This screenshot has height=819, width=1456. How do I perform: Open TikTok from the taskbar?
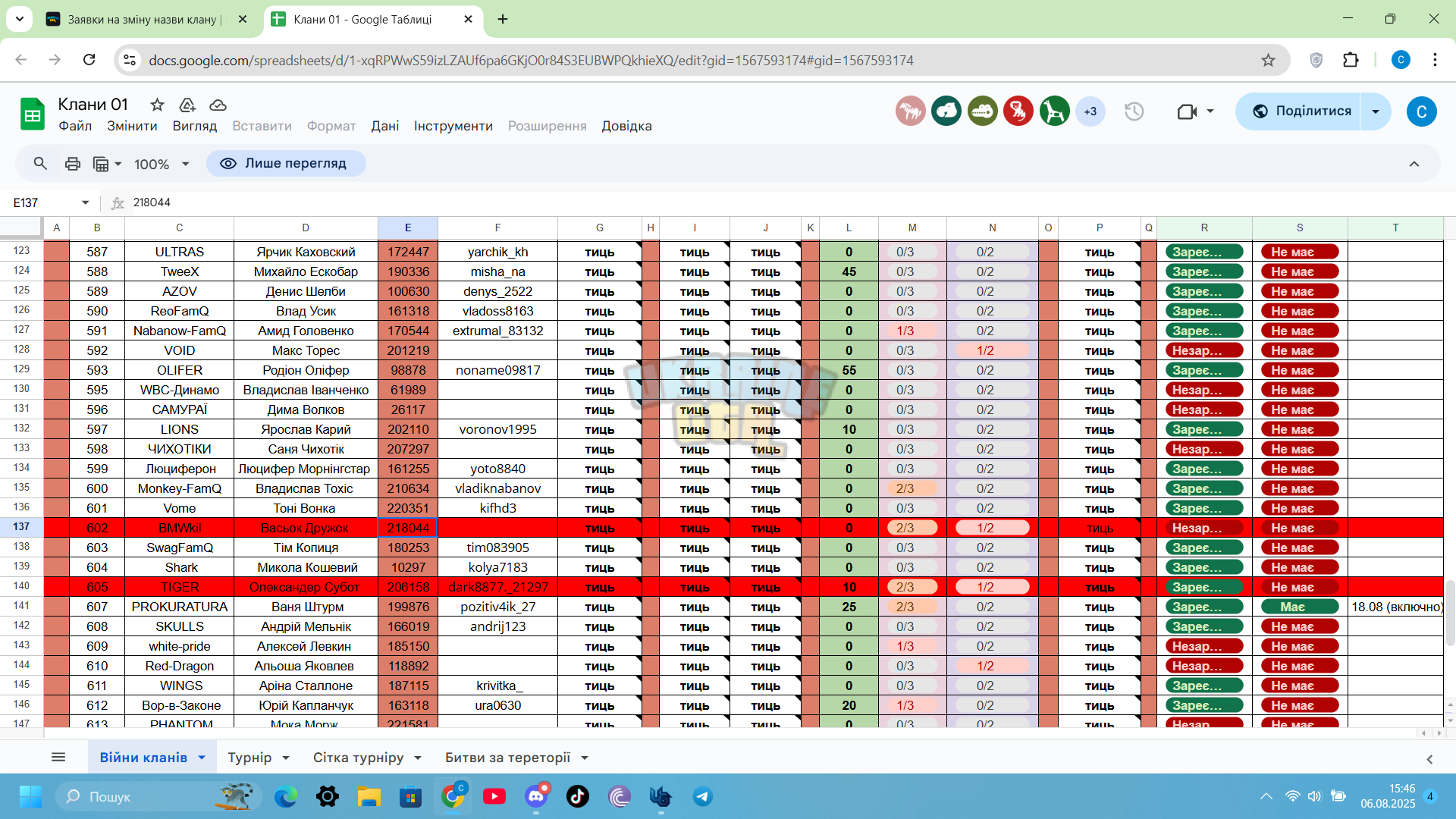pos(577,796)
